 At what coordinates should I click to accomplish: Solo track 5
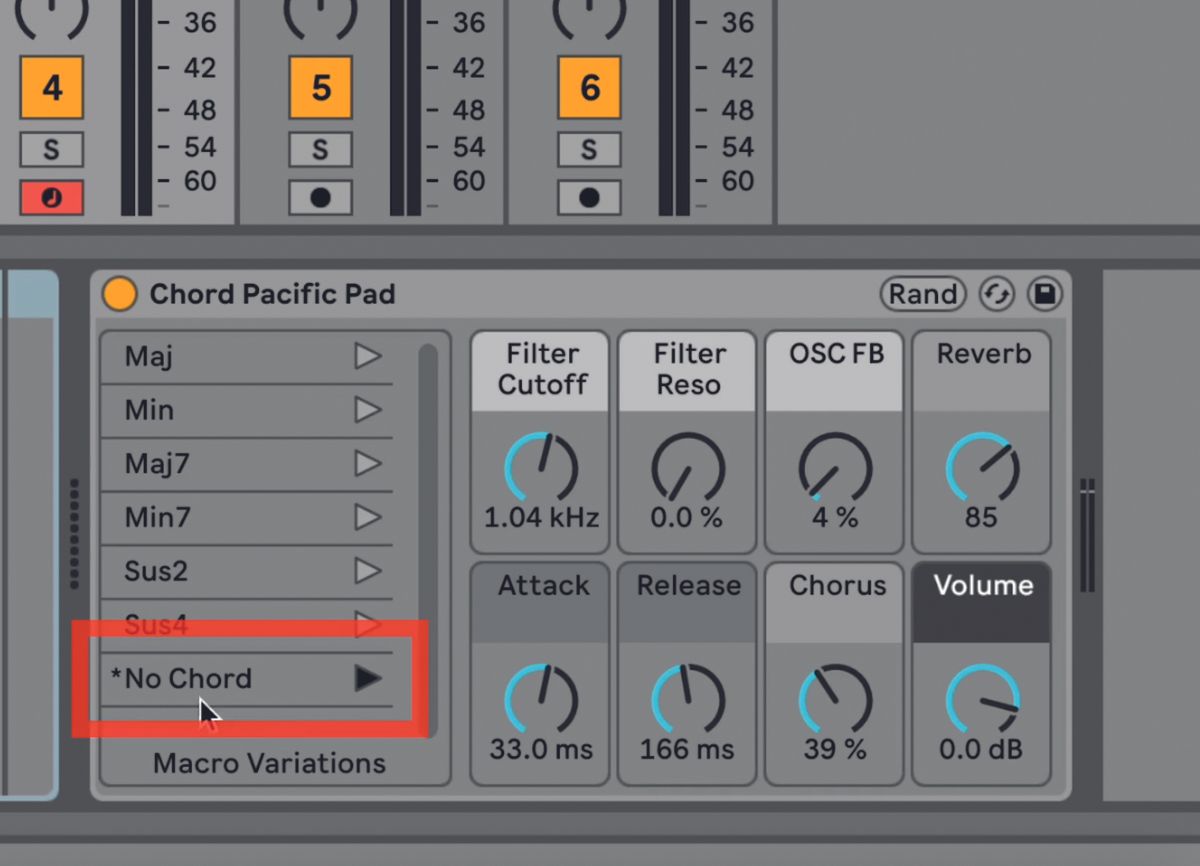(x=320, y=150)
